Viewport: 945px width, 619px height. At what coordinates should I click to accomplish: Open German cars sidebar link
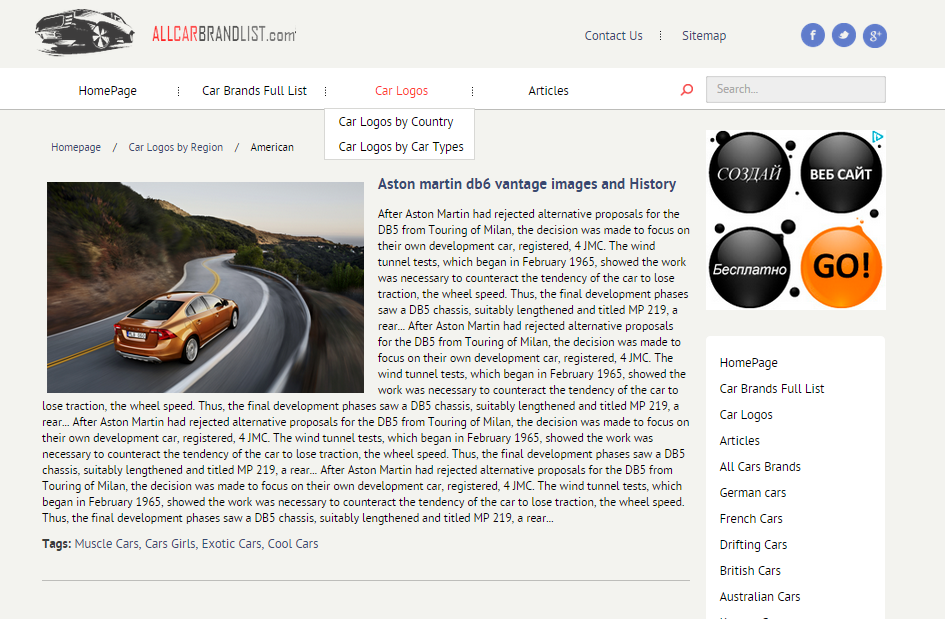(x=753, y=492)
